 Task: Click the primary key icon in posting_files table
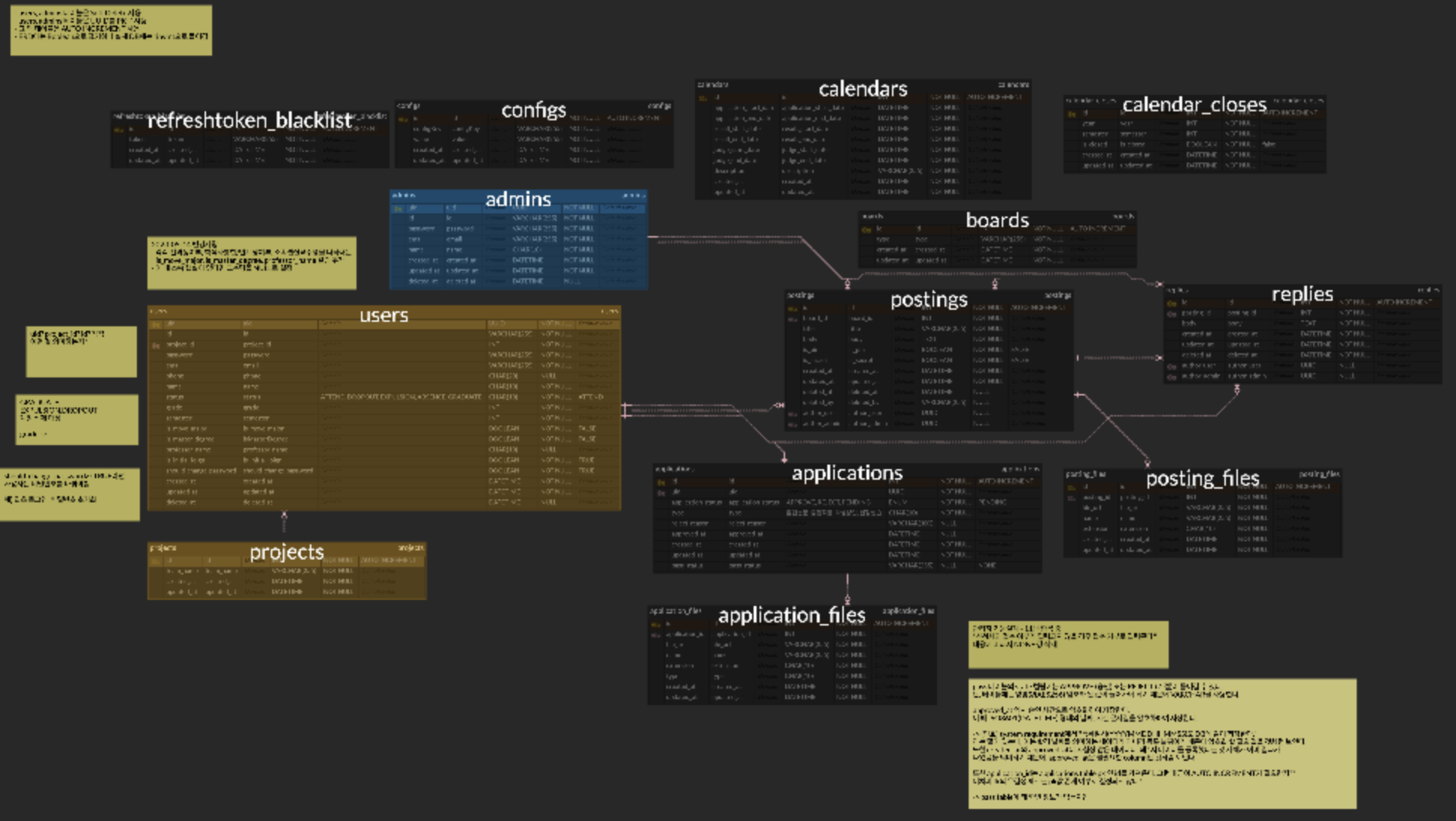click(x=1071, y=487)
